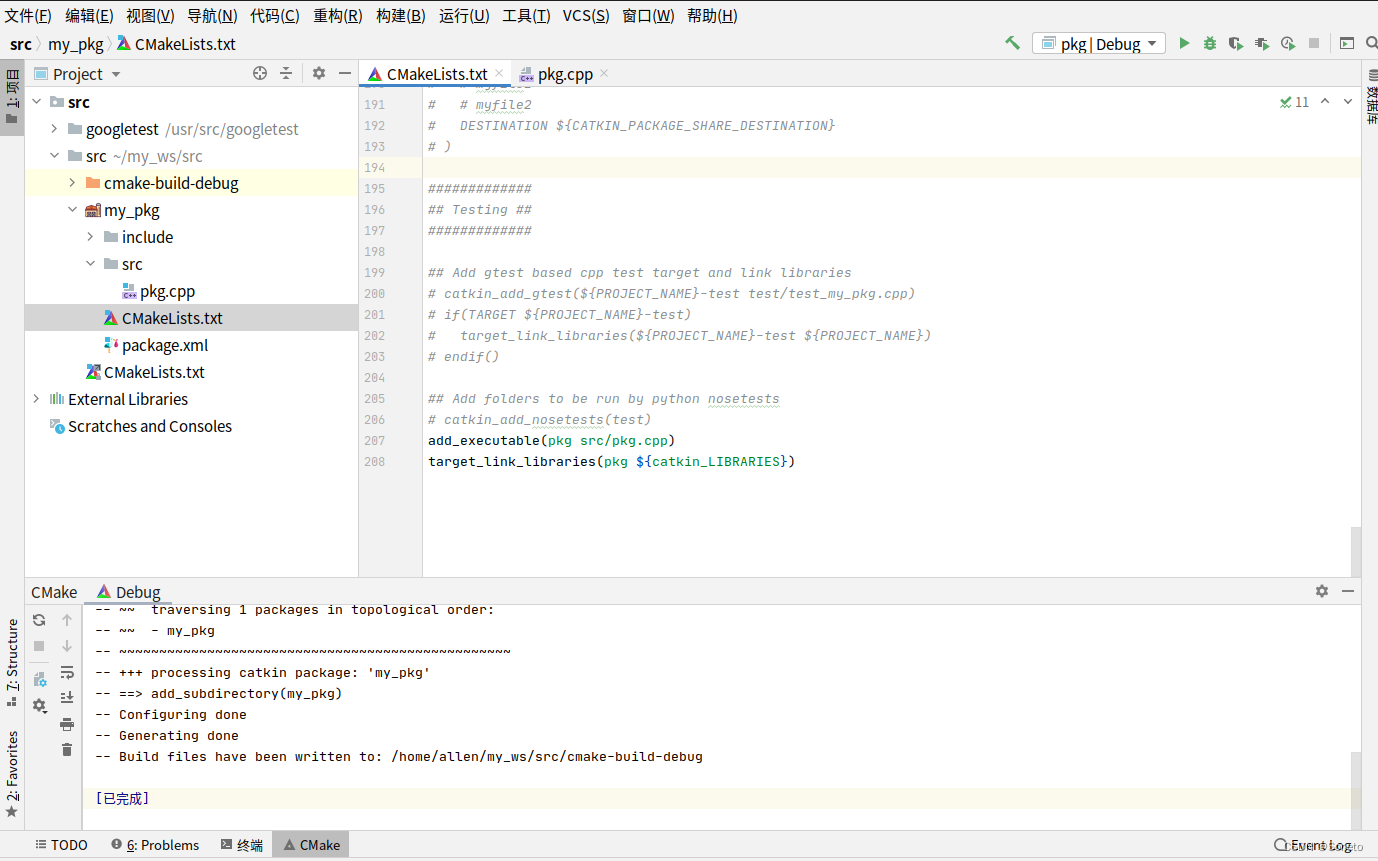Viewport: 1378px width, 861px height.
Task: Open the 终端 terminal tool window
Action: (242, 845)
